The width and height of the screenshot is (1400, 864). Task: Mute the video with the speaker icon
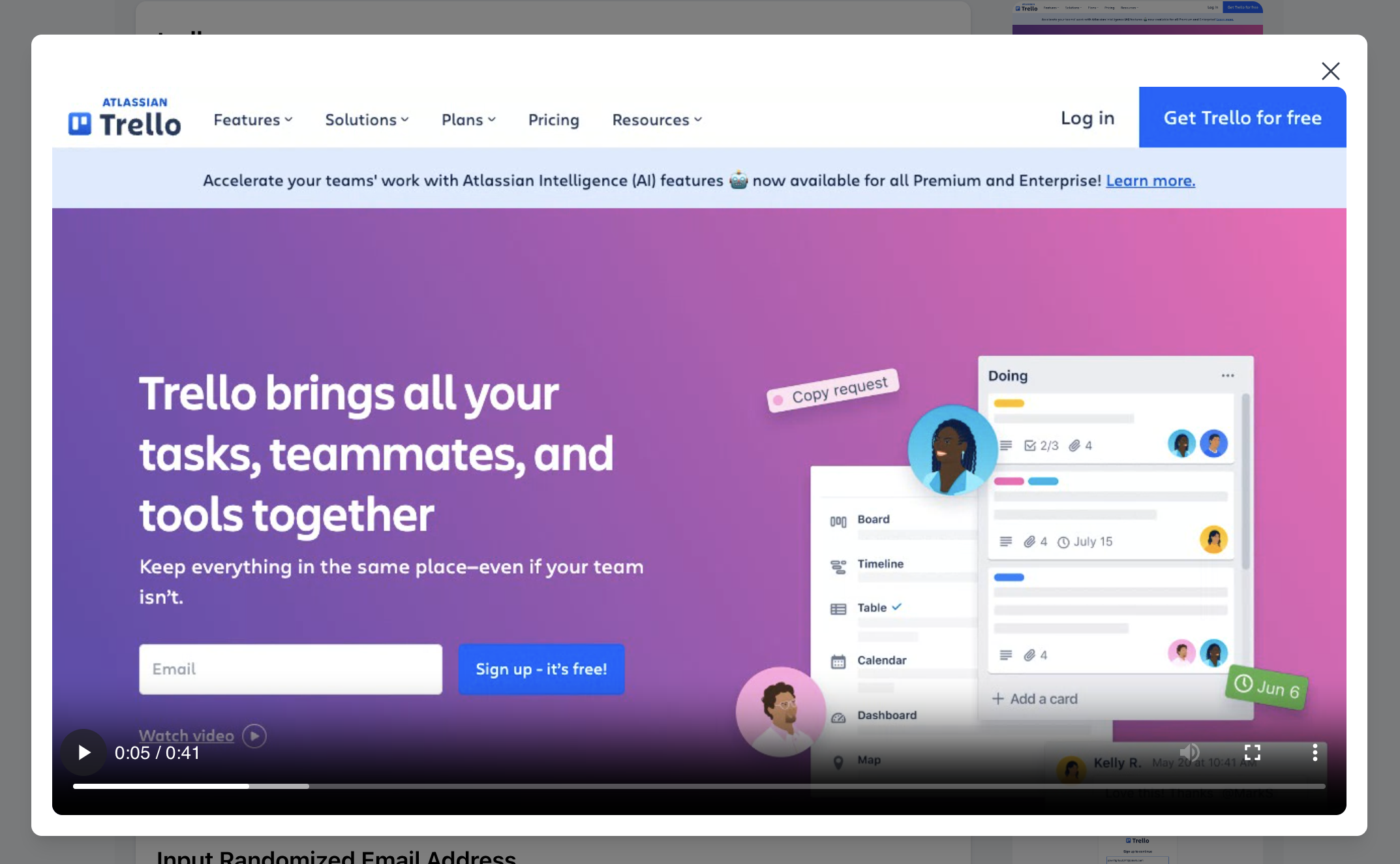pos(1189,752)
